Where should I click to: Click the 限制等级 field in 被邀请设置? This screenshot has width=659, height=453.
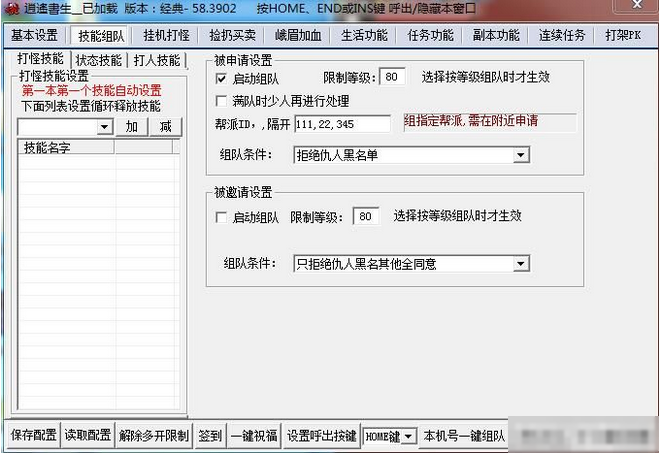coord(367,217)
